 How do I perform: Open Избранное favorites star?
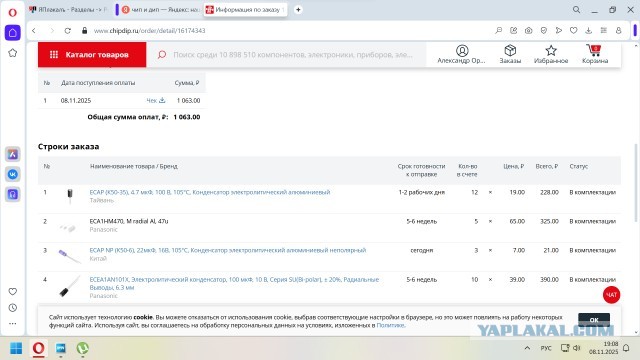[551, 54]
